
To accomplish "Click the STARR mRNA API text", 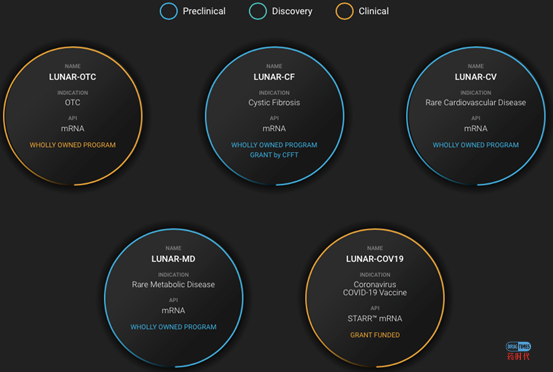I will click(375, 318).
